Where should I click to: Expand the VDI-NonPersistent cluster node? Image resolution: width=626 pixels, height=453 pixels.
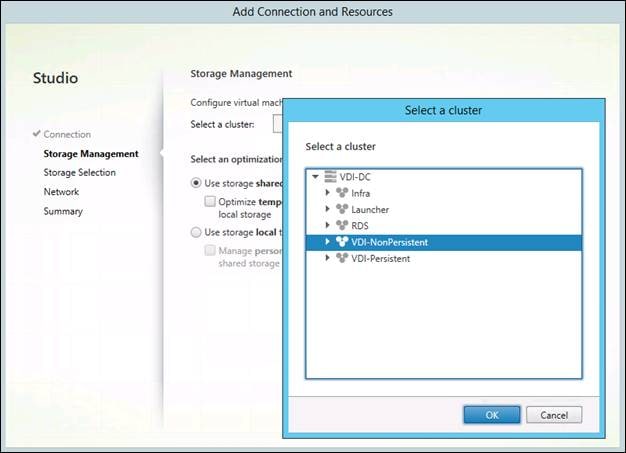(x=327, y=241)
